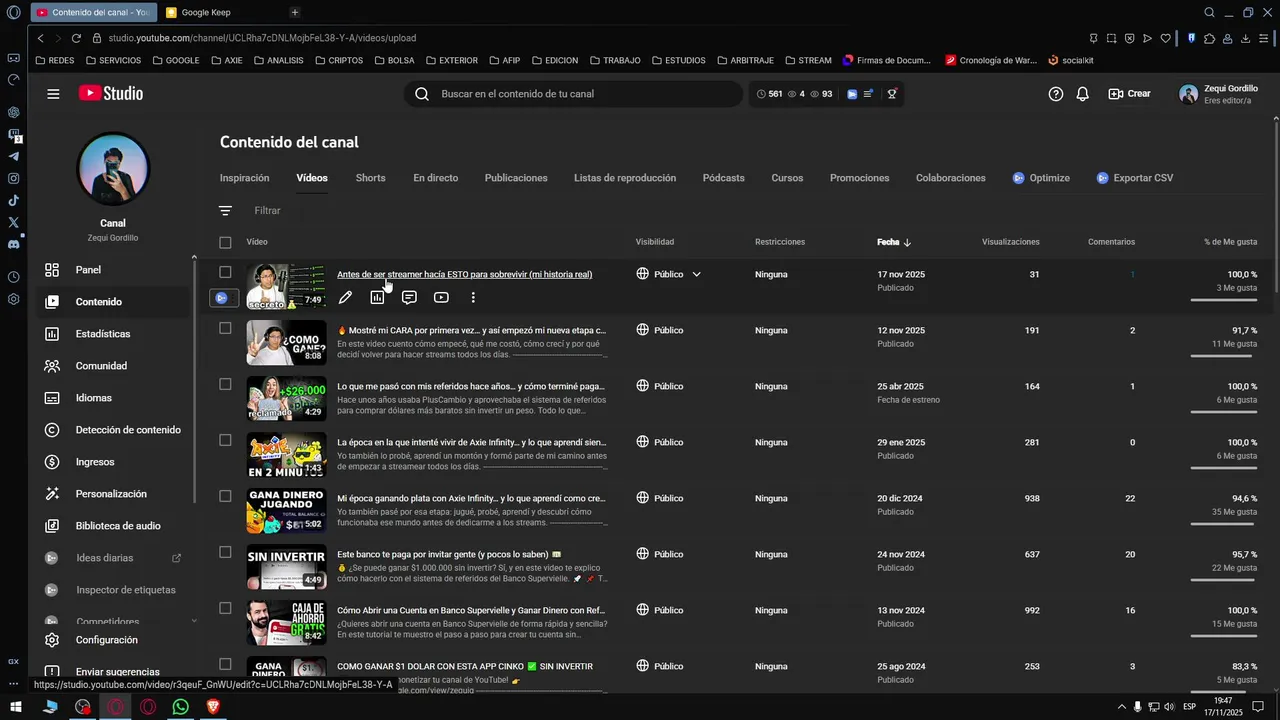This screenshot has height=720, width=1280.
Task: Click the Optimize button
Action: [x=1041, y=178]
